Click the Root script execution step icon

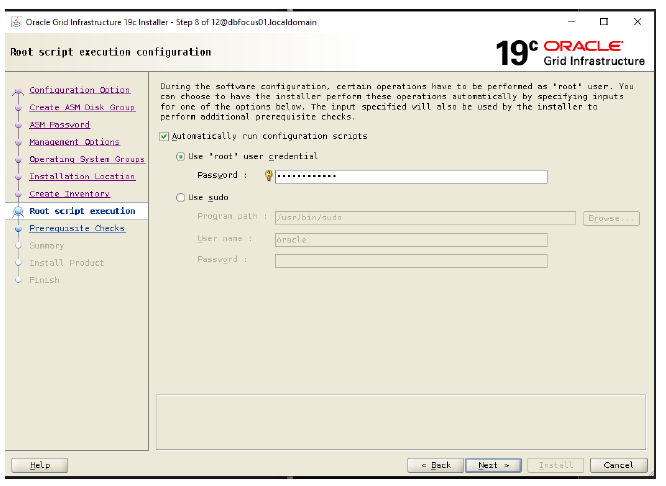click(18, 211)
